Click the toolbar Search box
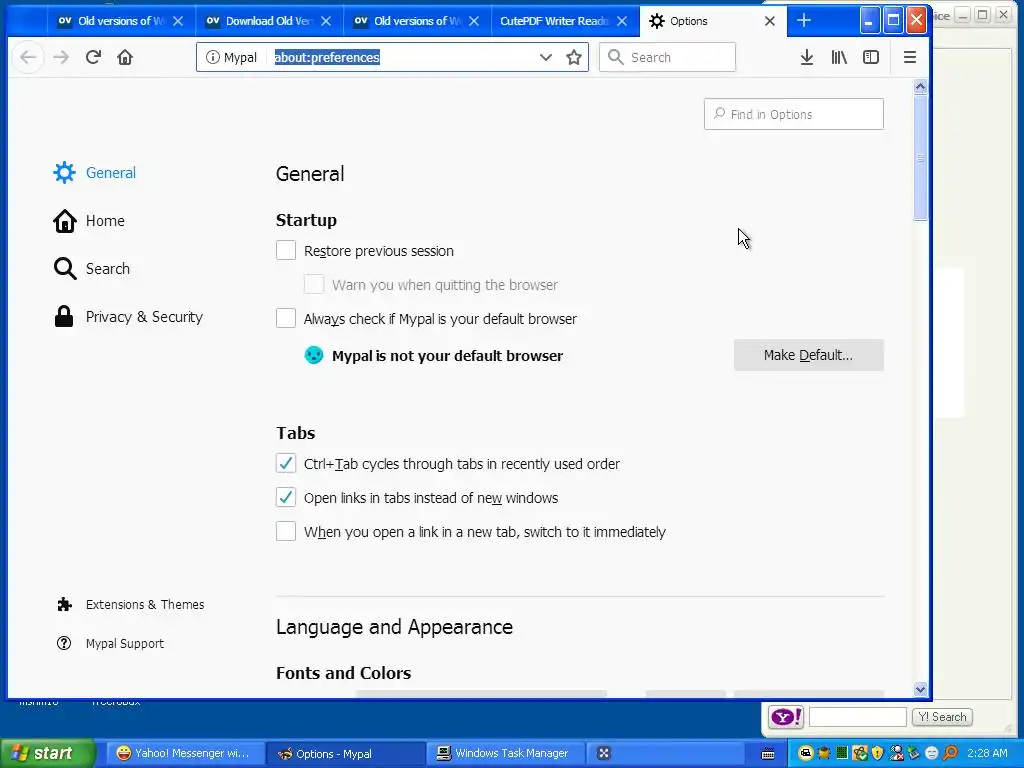 [x=667, y=57]
